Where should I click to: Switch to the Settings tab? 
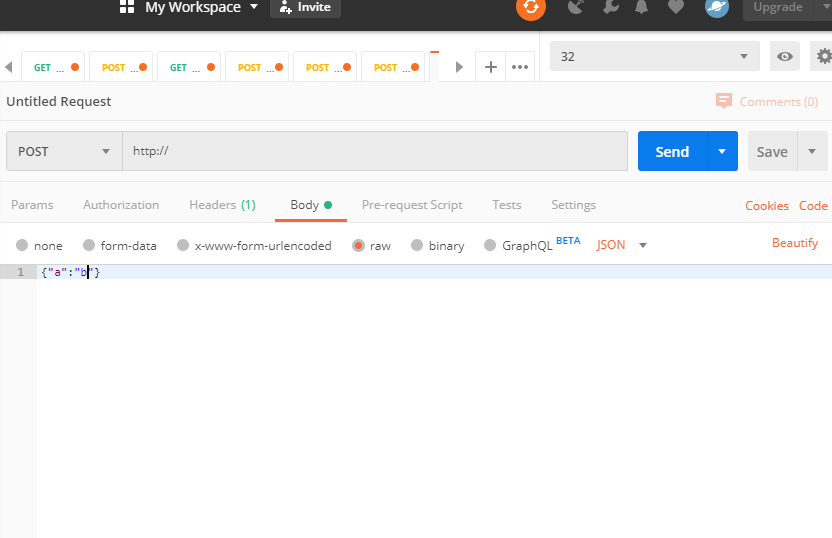574,205
